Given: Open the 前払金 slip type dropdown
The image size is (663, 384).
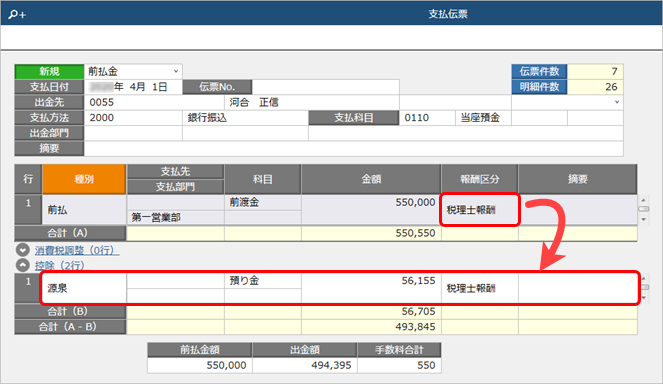Looking at the screenshot, I should pos(176,71).
